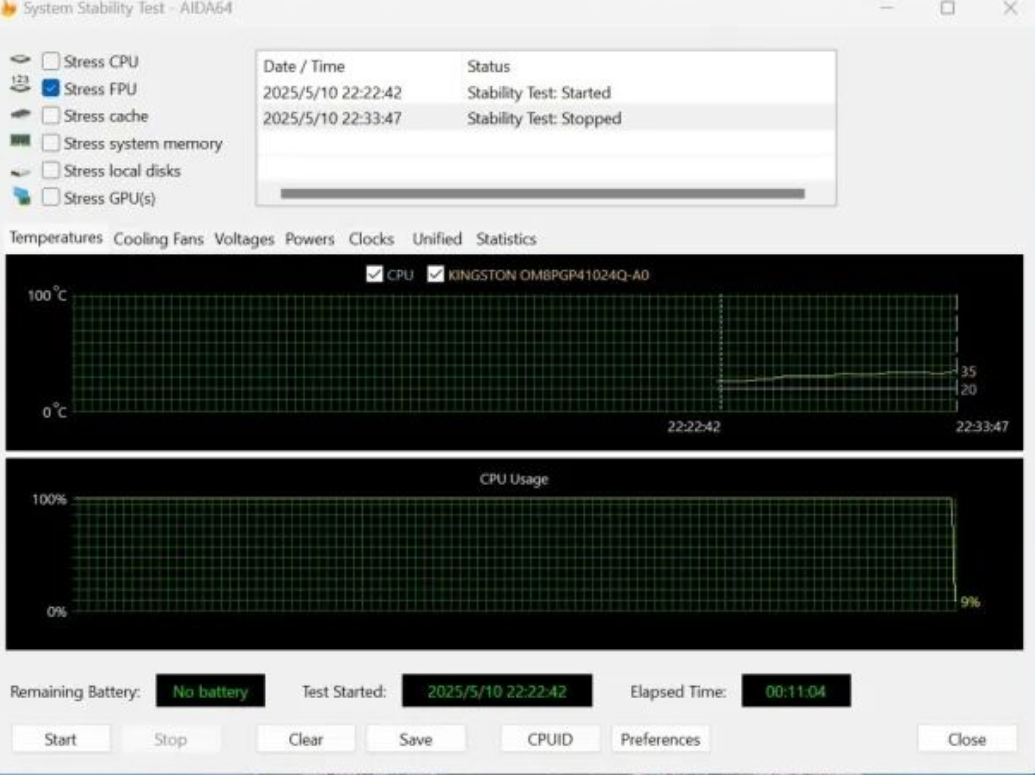Click the green memory module icon
The width and height of the screenshot is (1035, 775).
(20, 143)
